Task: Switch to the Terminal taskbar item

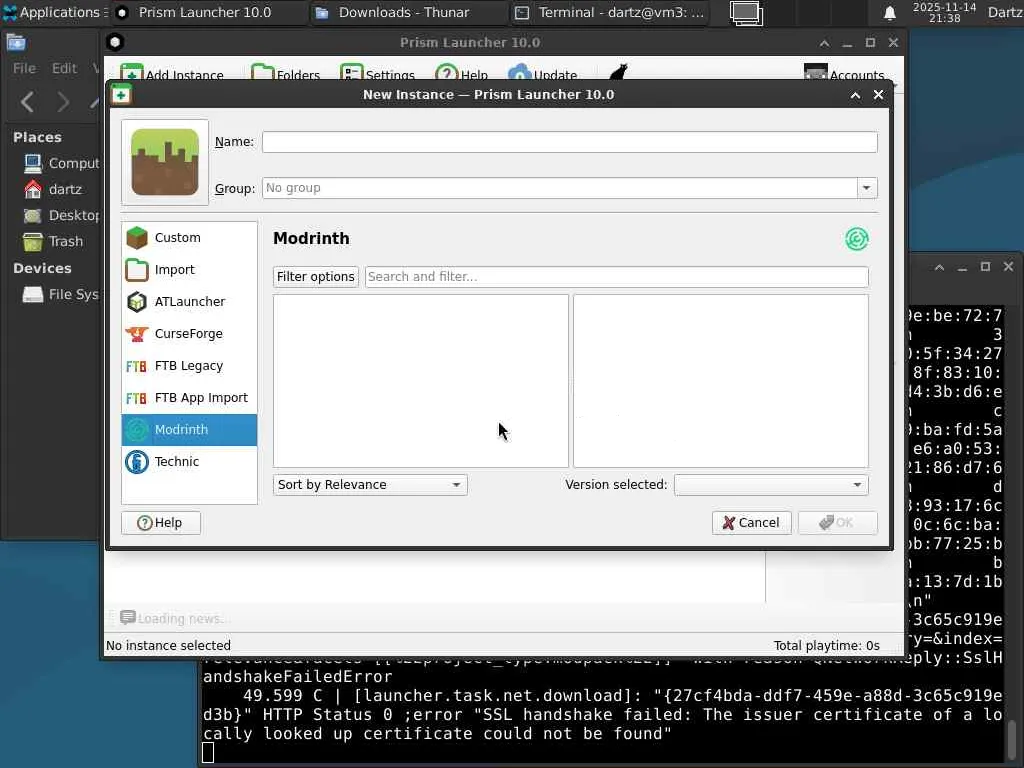Action: (x=609, y=12)
